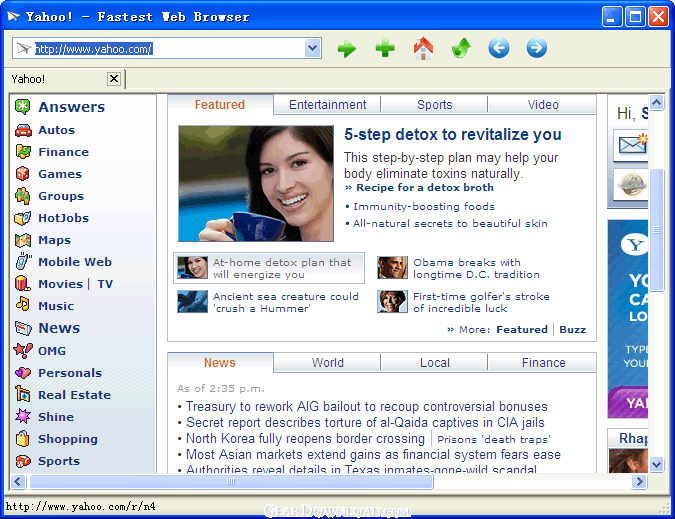Screen dimensions: 675x519
Task: Open 'North Korea fully reopens border crossing'
Action: [x=305, y=438]
